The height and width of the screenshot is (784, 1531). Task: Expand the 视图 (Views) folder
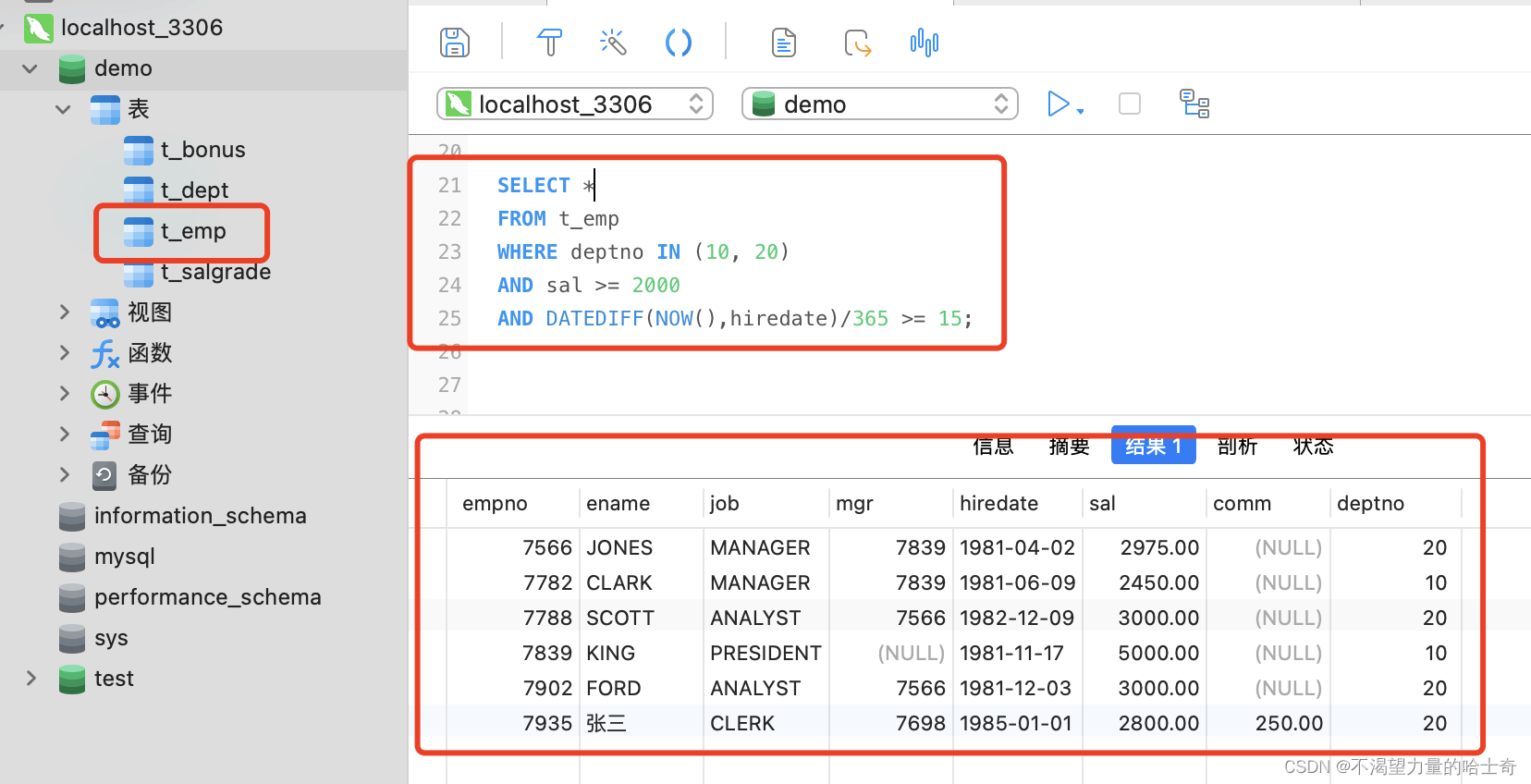[64, 312]
